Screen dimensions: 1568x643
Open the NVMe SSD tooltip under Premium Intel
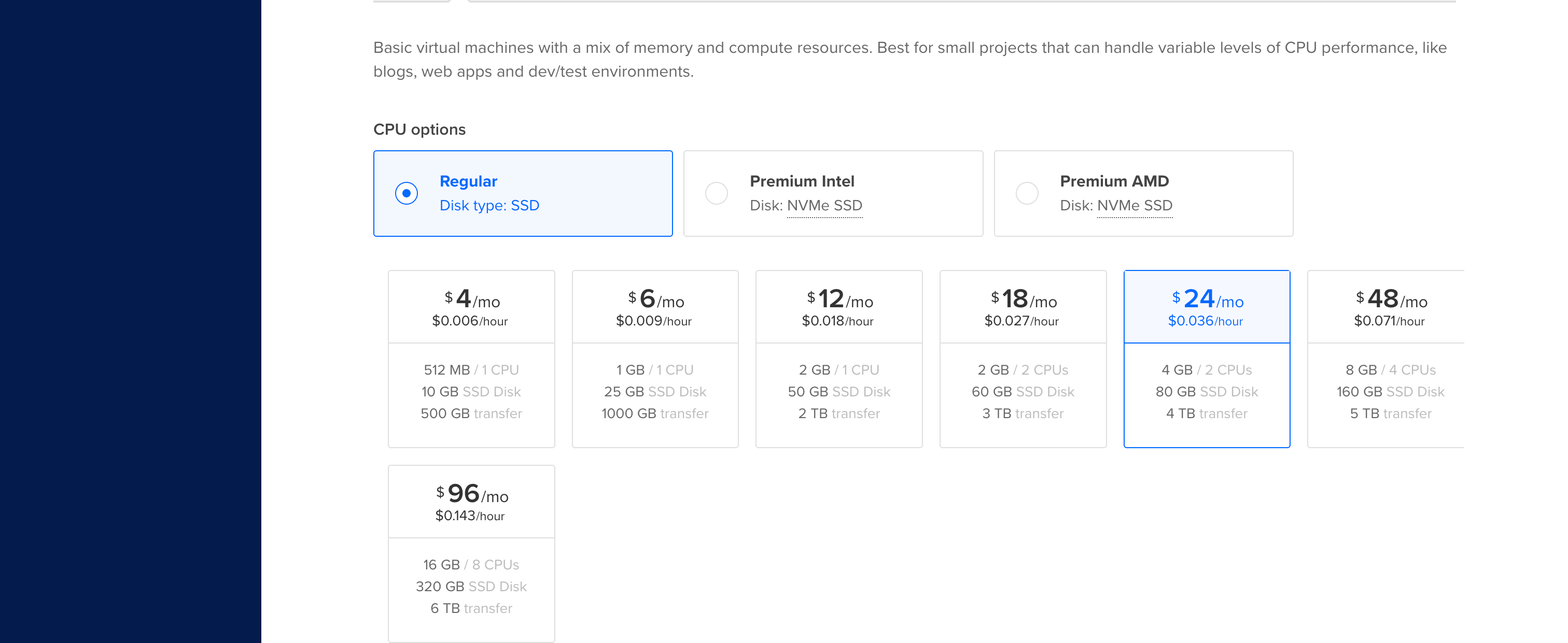[x=825, y=206]
